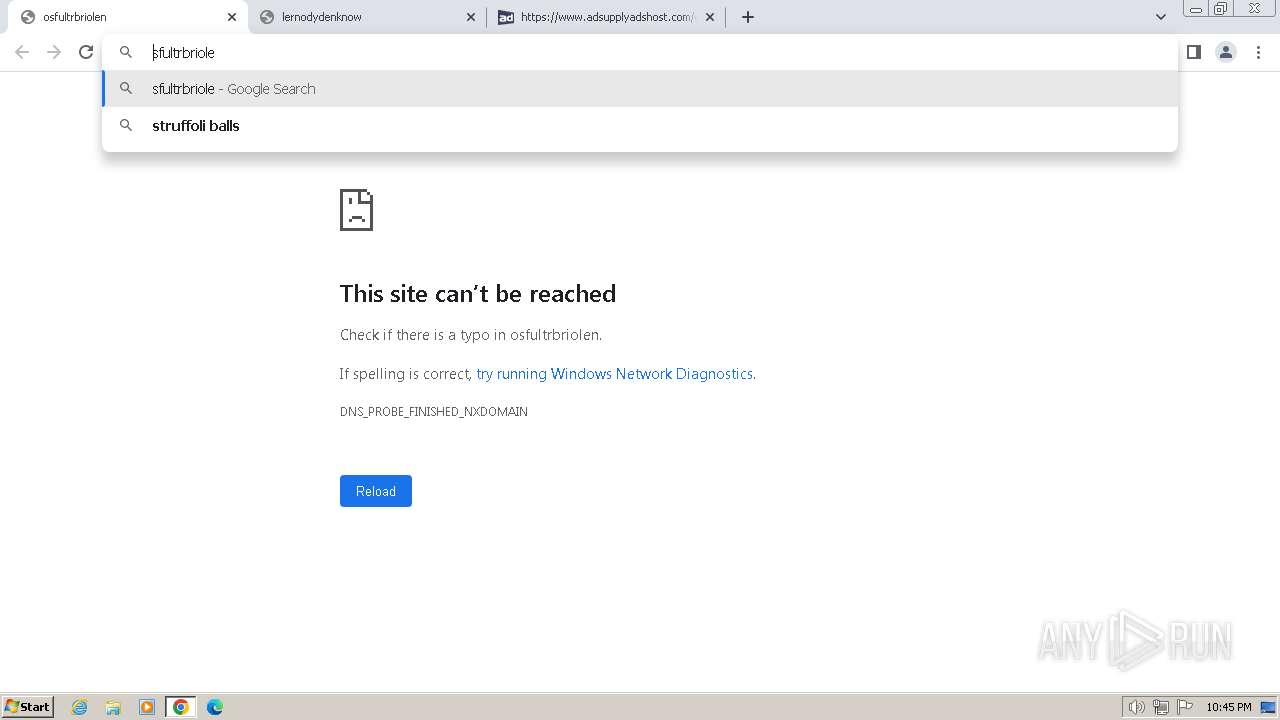This screenshot has width=1280, height=720.
Task: Close the lernodydenknow tab
Action: click(471, 17)
